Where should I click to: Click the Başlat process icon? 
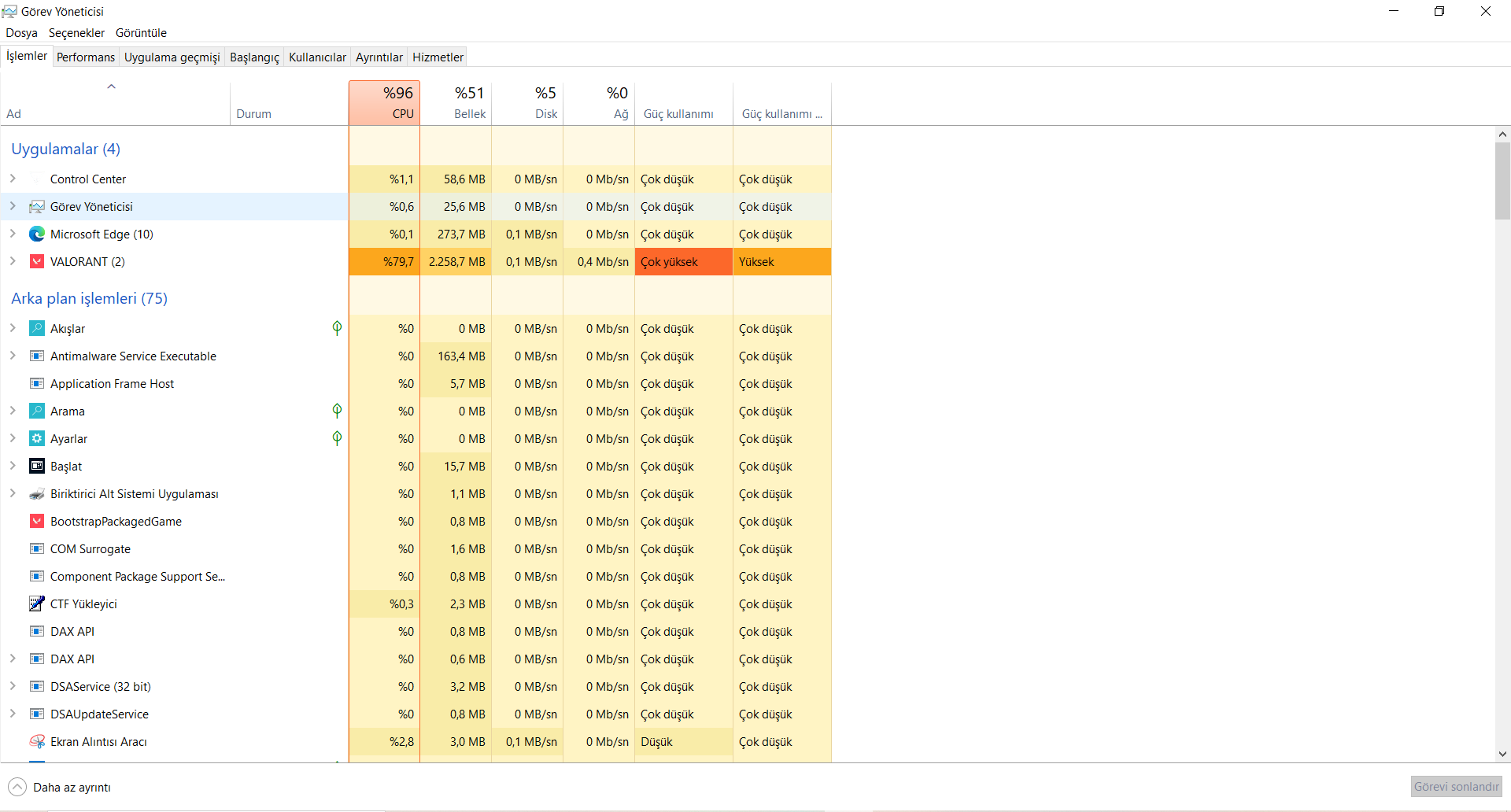click(37, 467)
